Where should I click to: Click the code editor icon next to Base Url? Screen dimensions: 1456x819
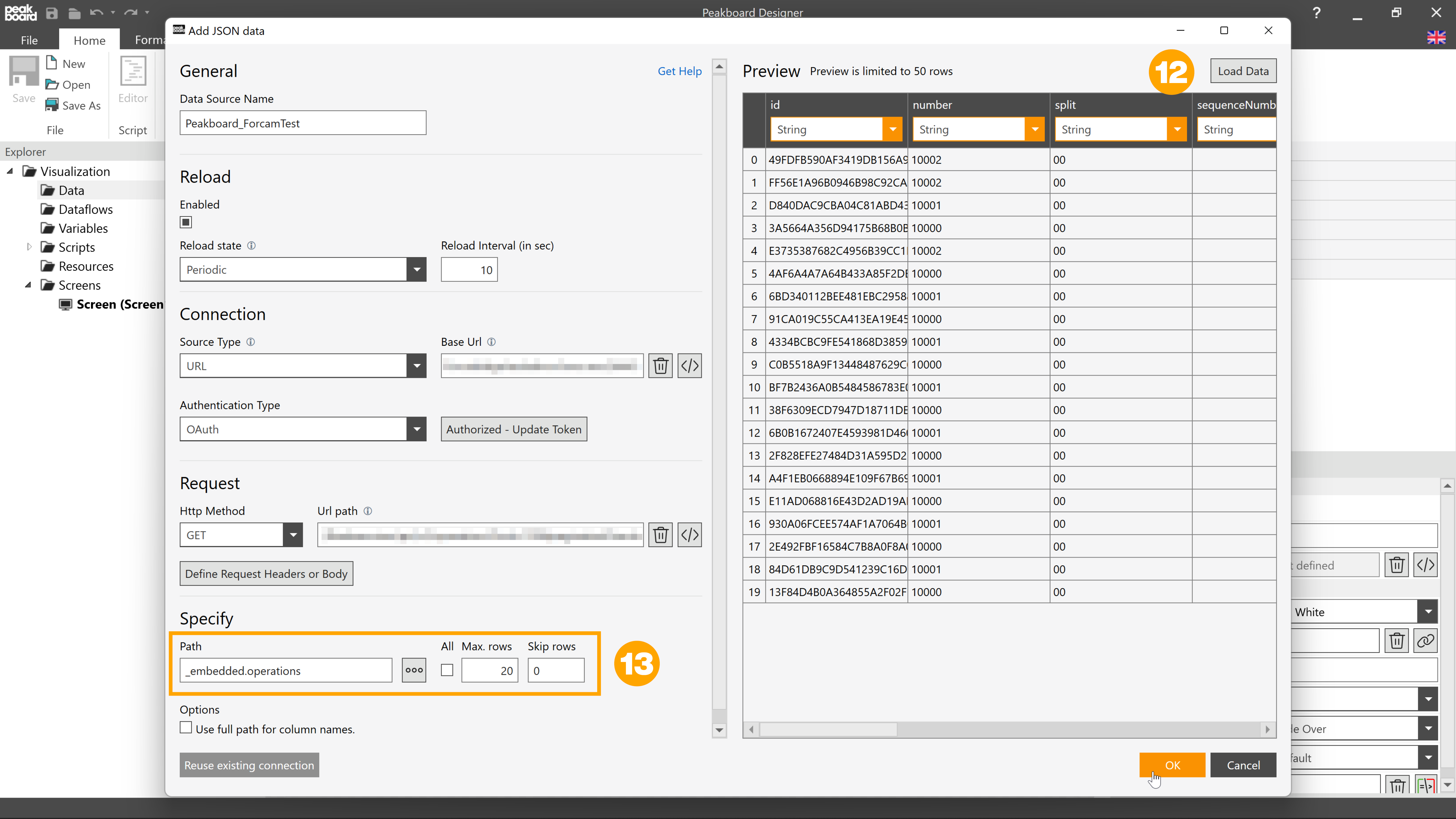coord(690,365)
